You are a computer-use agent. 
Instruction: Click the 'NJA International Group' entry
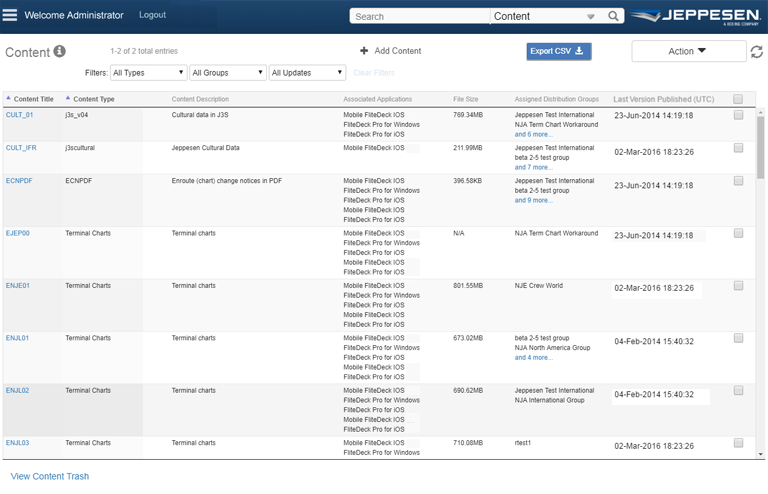(x=549, y=400)
